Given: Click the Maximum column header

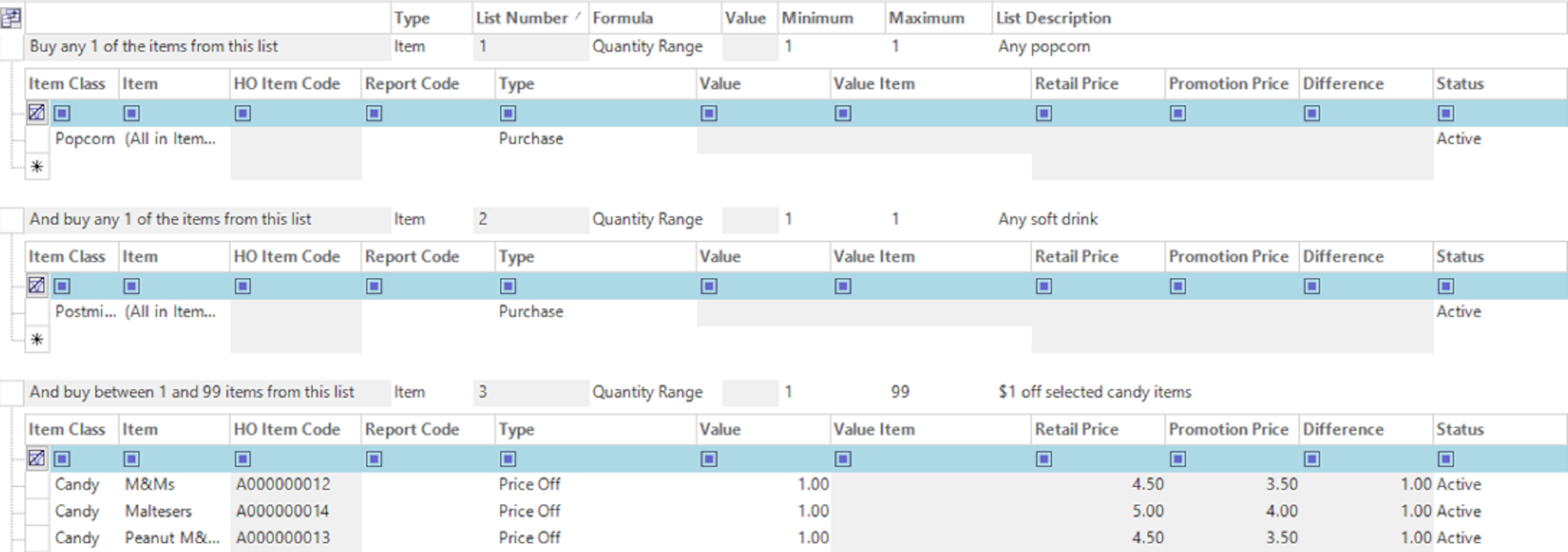Looking at the screenshot, I should pyautogui.click(x=938, y=17).
